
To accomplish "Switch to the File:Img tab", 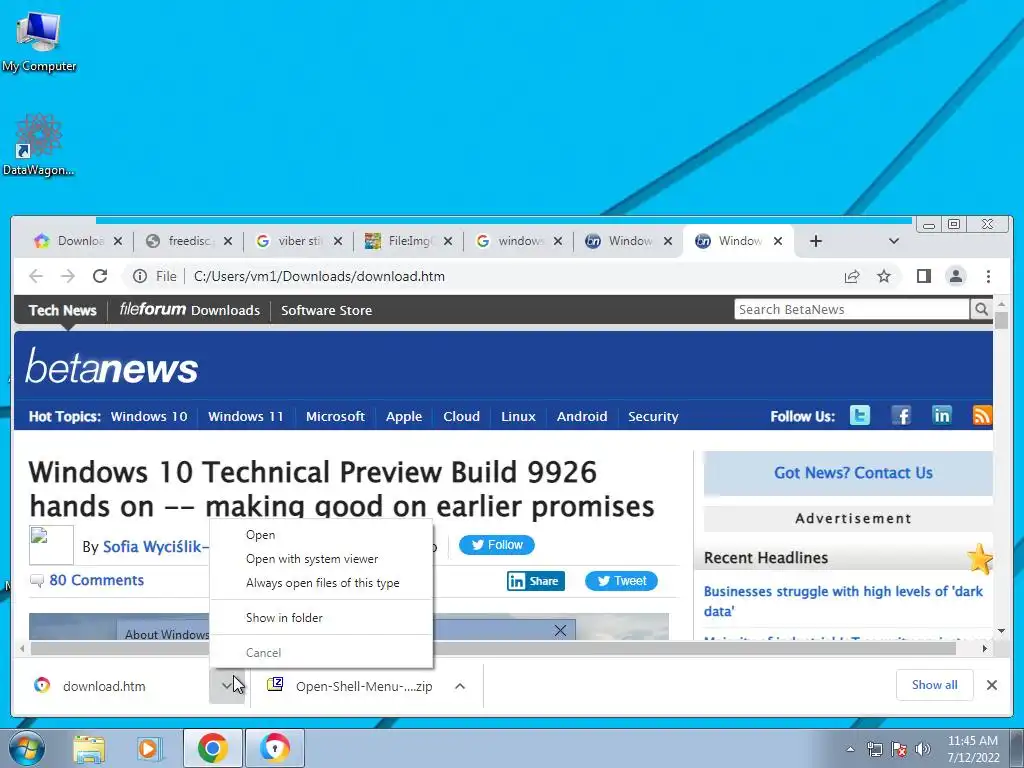I will [408, 241].
